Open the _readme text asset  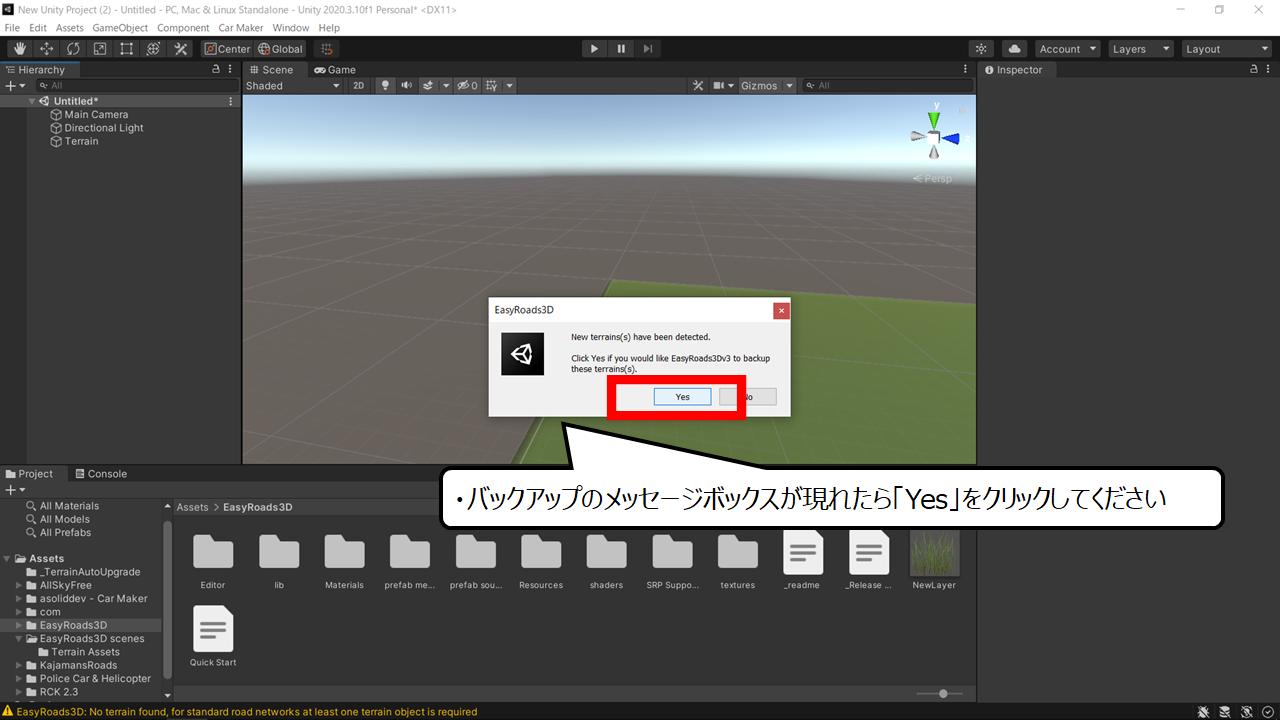pos(803,560)
